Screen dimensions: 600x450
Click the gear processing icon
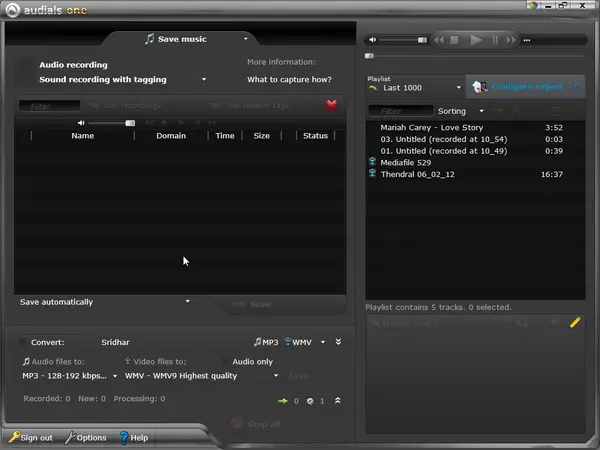point(310,401)
